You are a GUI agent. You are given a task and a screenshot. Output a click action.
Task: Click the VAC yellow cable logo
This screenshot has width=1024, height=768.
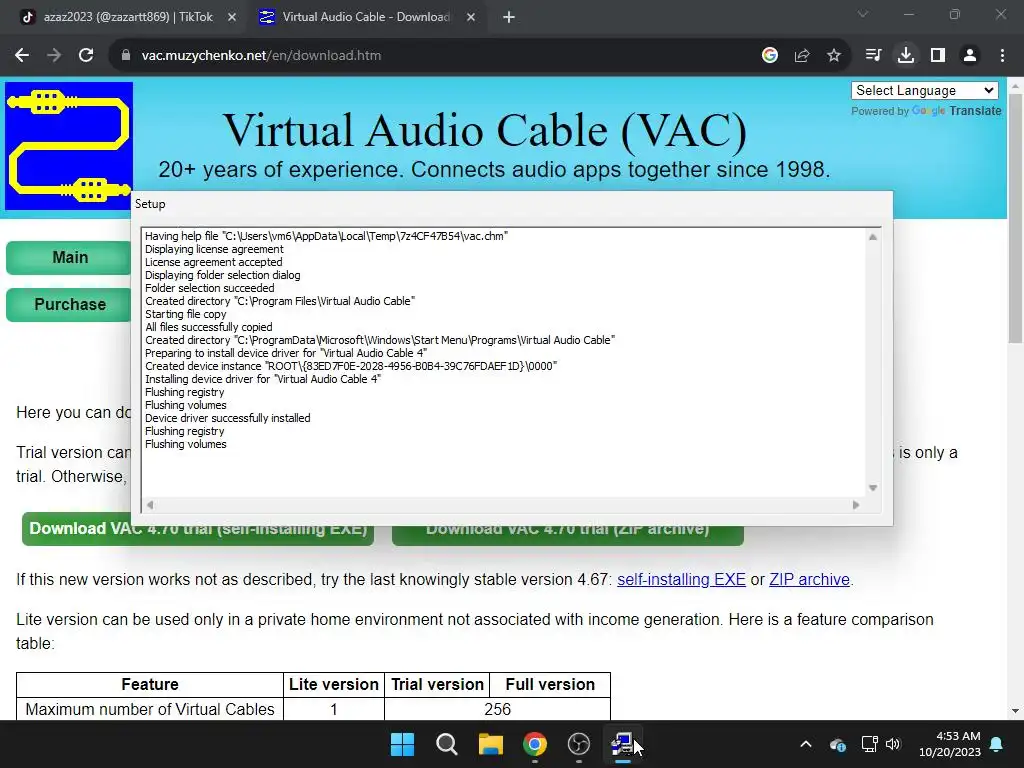(x=69, y=146)
